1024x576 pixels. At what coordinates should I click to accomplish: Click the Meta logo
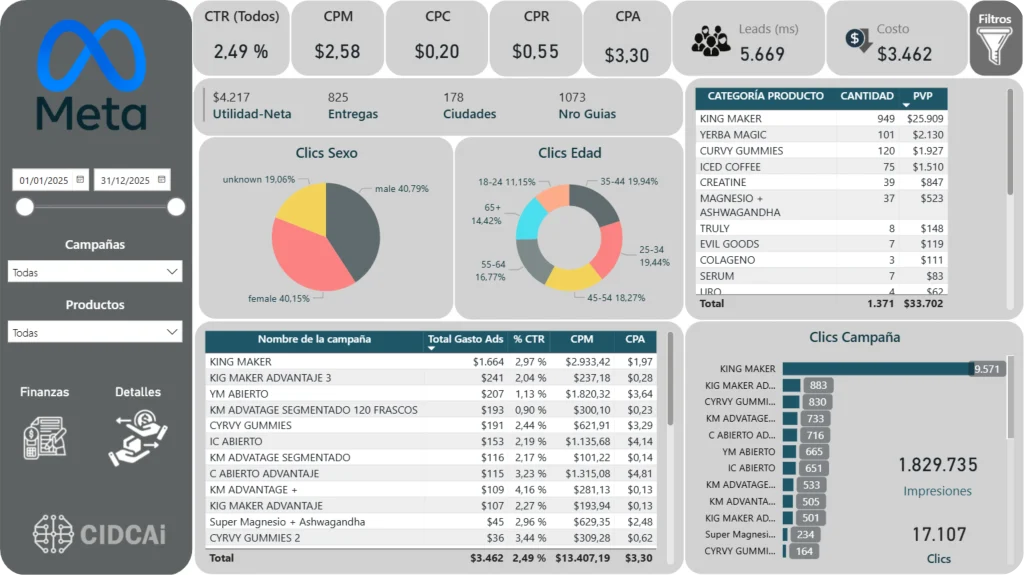(92, 78)
